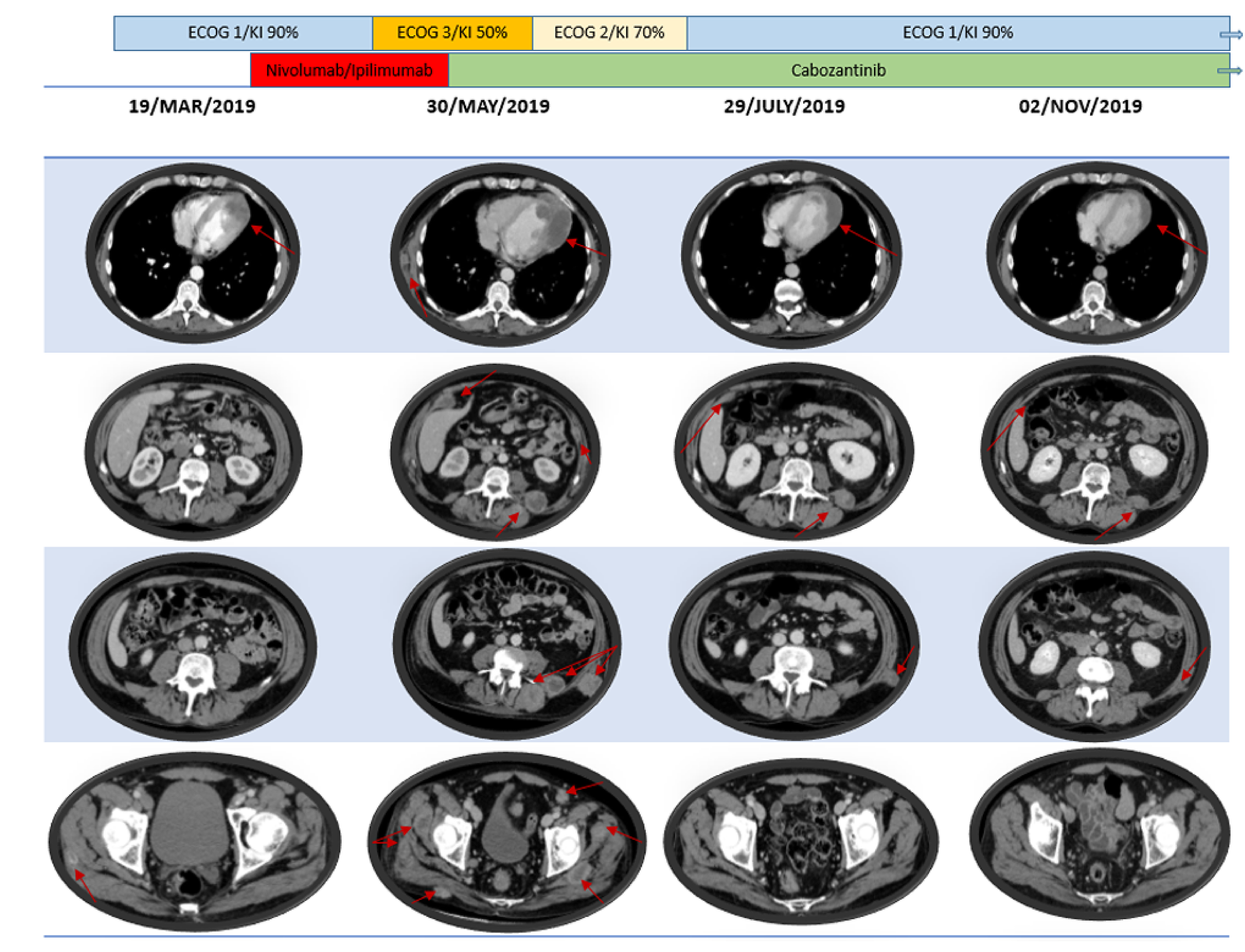Click the 29/JULY/2019 date heading
Image resolution: width=1245 pixels, height=952 pixels.
784,106
